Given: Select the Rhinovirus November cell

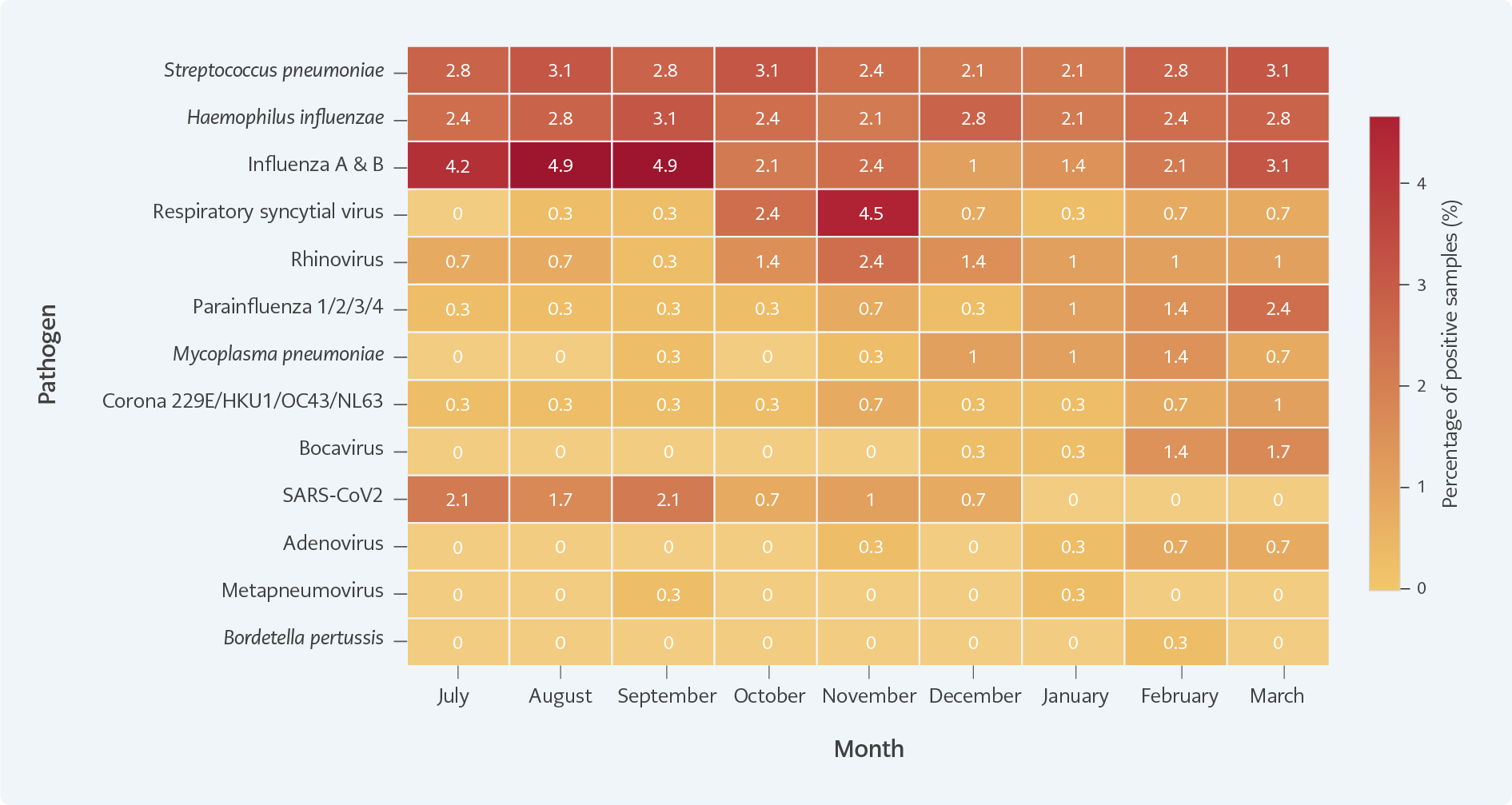Looking at the screenshot, I should pyautogui.click(x=869, y=261).
